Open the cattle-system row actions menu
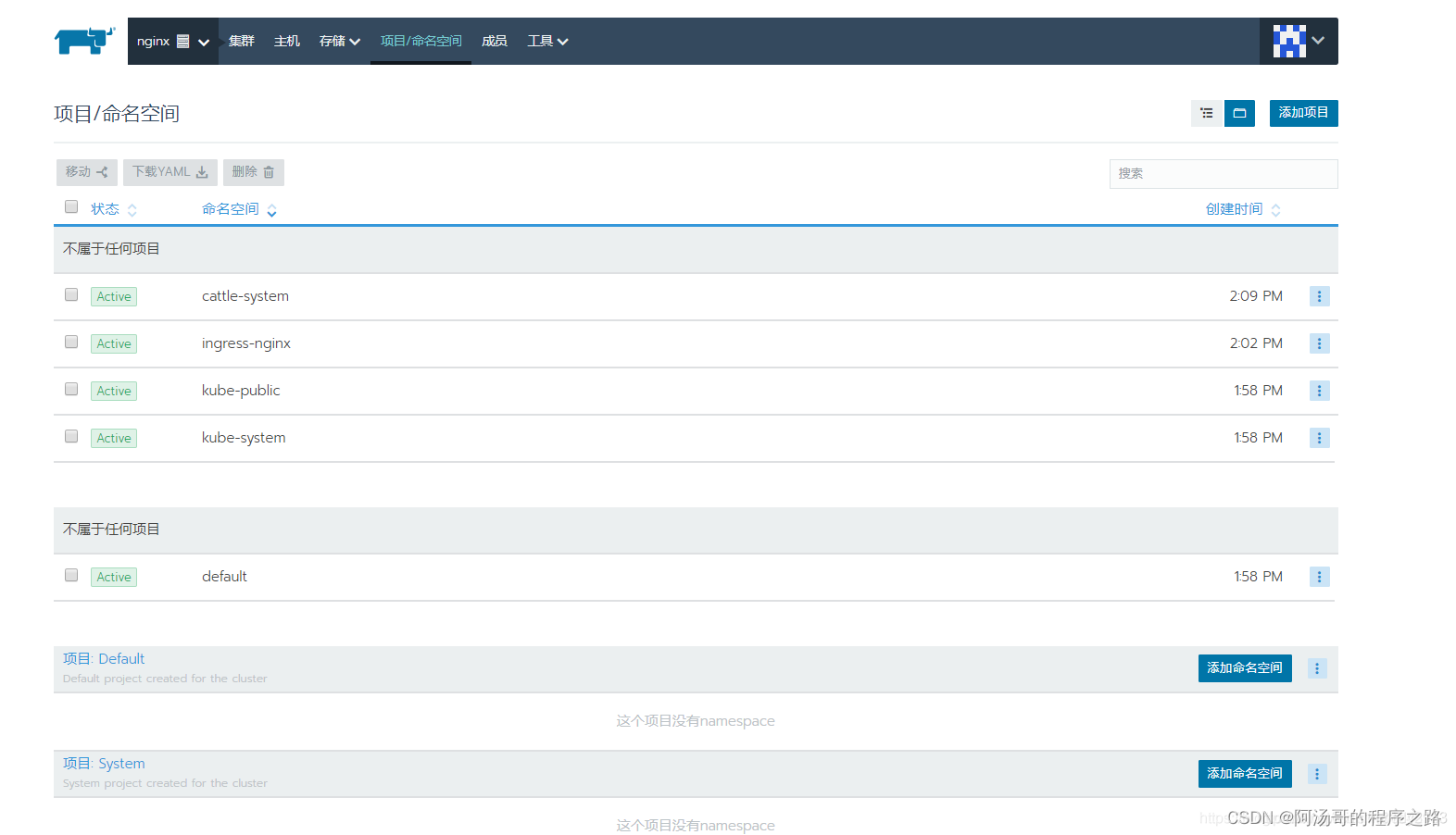1456x835 pixels. 1320,296
